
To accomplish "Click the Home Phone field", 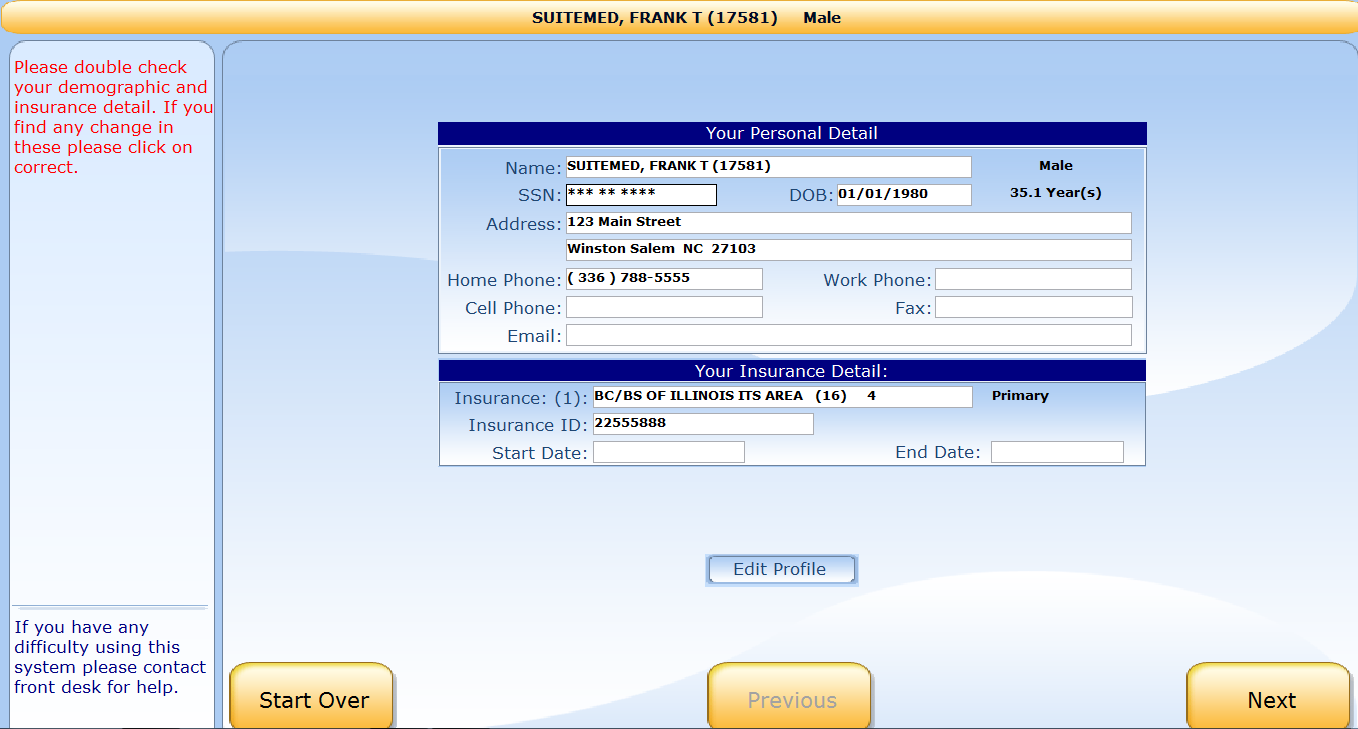I will (664, 279).
